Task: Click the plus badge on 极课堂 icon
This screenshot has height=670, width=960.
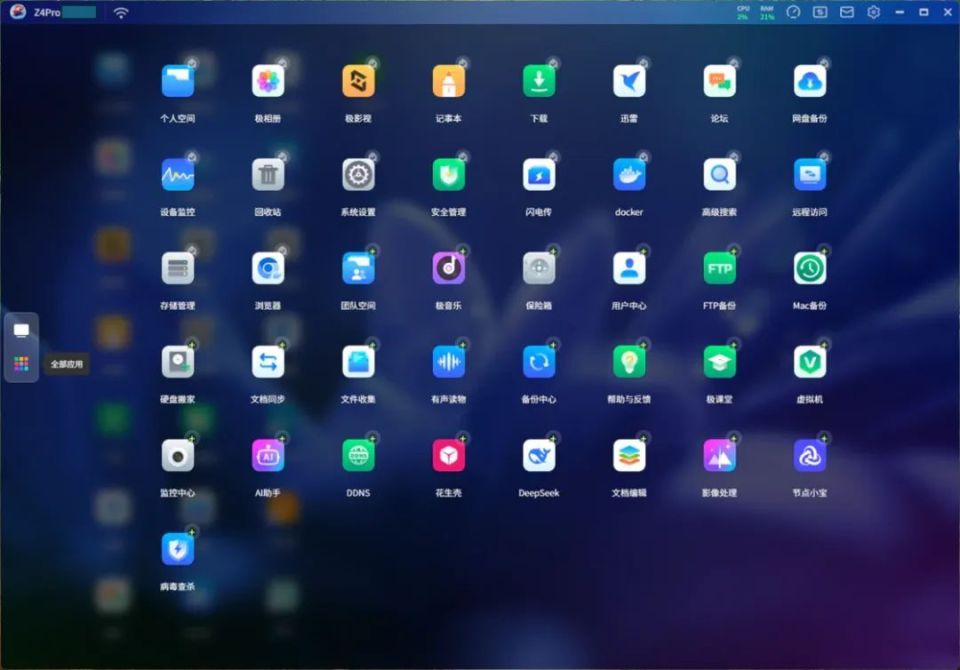Action: pos(733,345)
